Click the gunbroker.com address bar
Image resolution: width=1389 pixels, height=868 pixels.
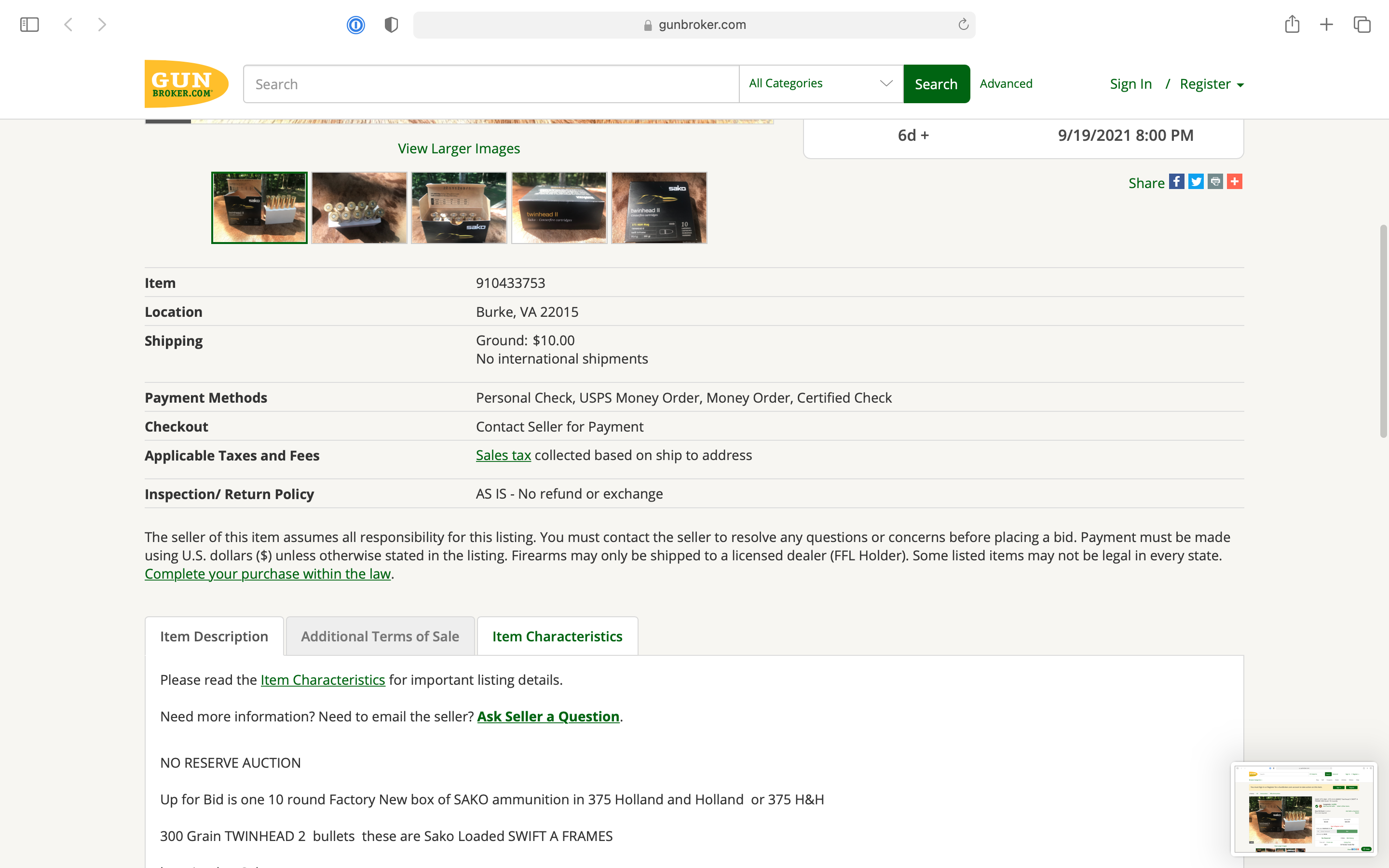tap(694, 25)
